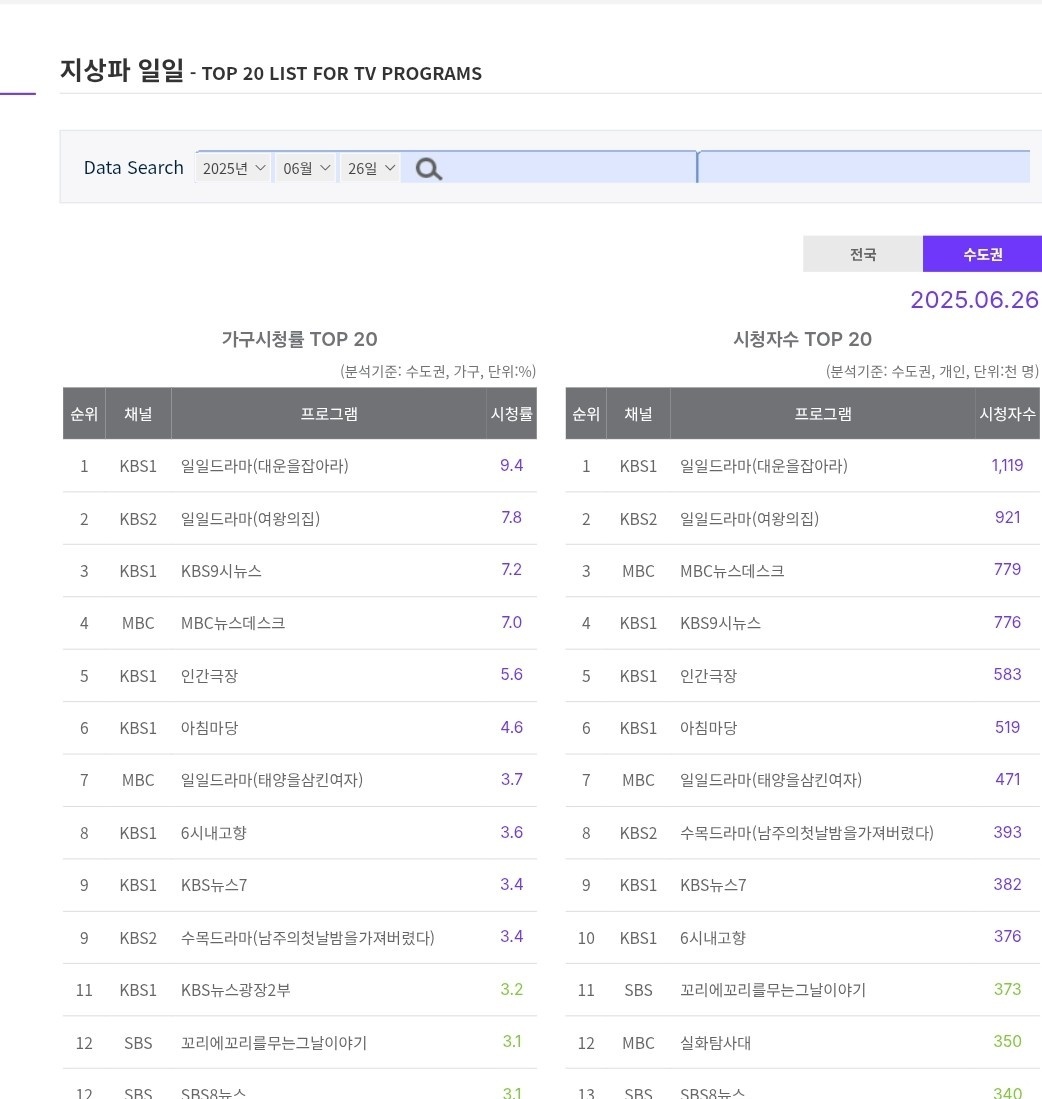The width and height of the screenshot is (1042, 1099).
Task: Click the 시청자수 TOP 20 heading
Action: click(802, 339)
